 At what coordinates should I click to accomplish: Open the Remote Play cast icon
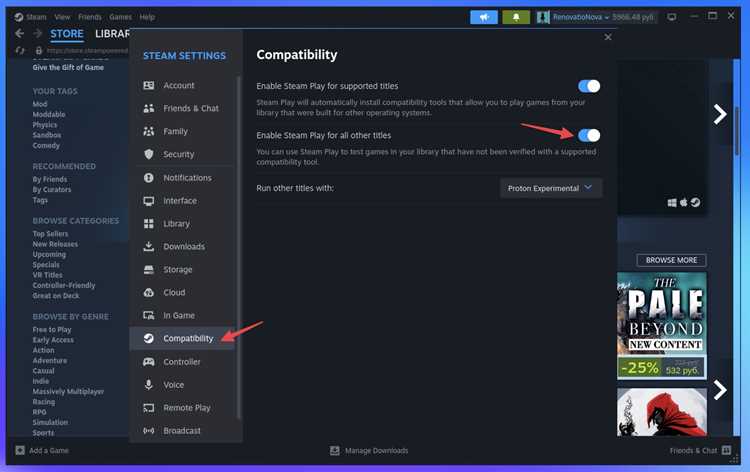[149, 408]
